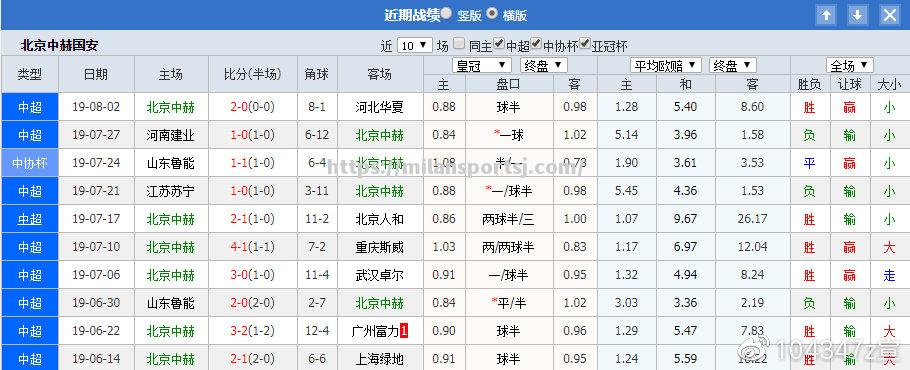This screenshot has width=910, height=370.
Task: Toggle the 亚冠杯 filter checkbox
Action: pyautogui.click(x=585, y=43)
